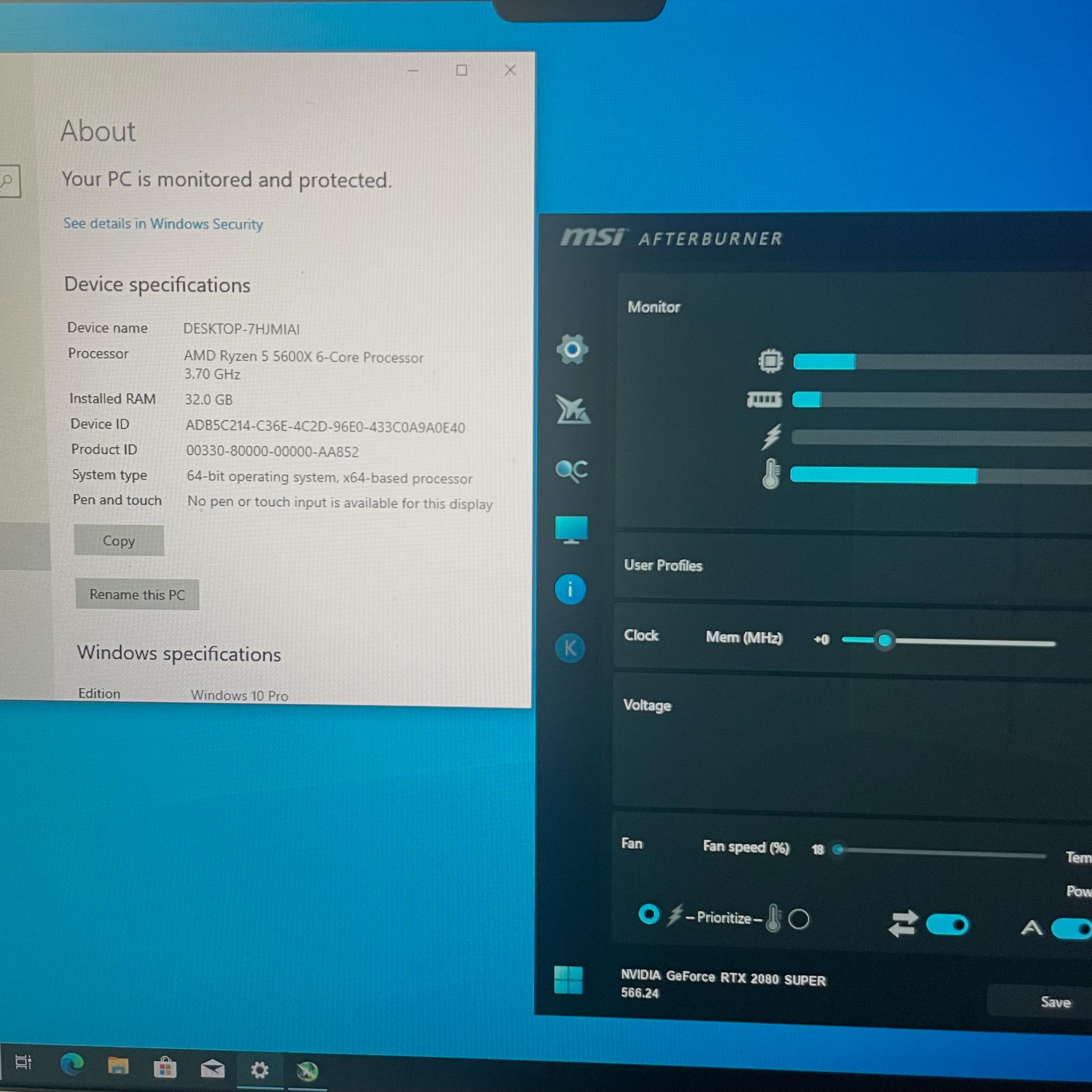The height and width of the screenshot is (1092, 1092).
Task: Open File Explorer from the taskbar
Action: pos(118,1066)
